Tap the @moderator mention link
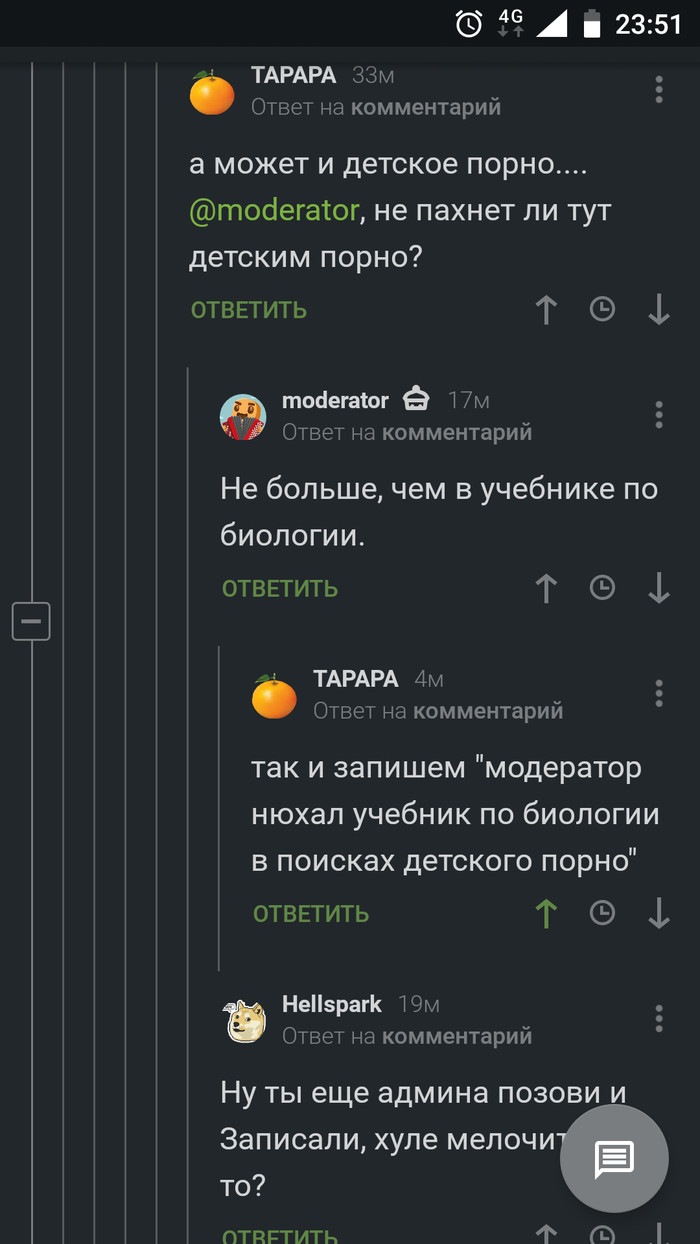The height and width of the screenshot is (1244, 700). (274, 212)
